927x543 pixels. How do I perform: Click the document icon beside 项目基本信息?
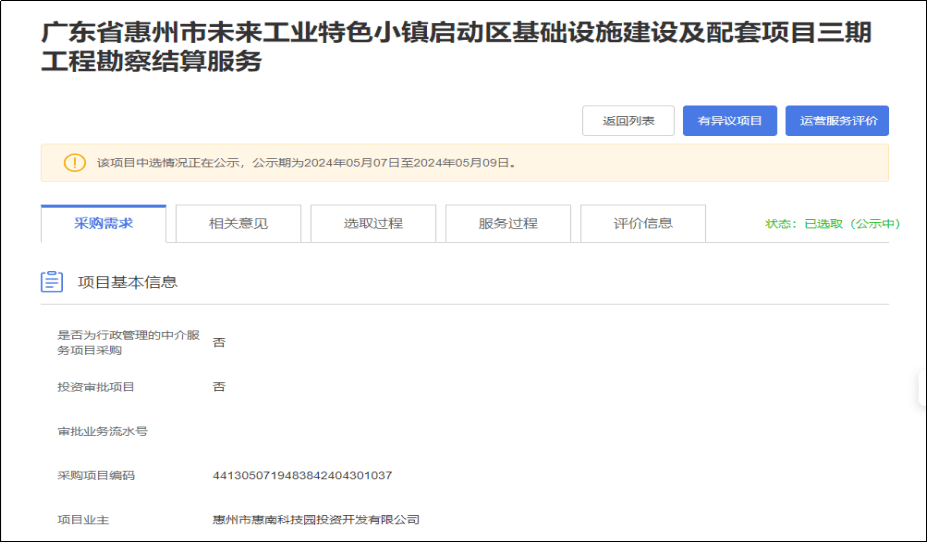pyautogui.click(x=52, y=282)
